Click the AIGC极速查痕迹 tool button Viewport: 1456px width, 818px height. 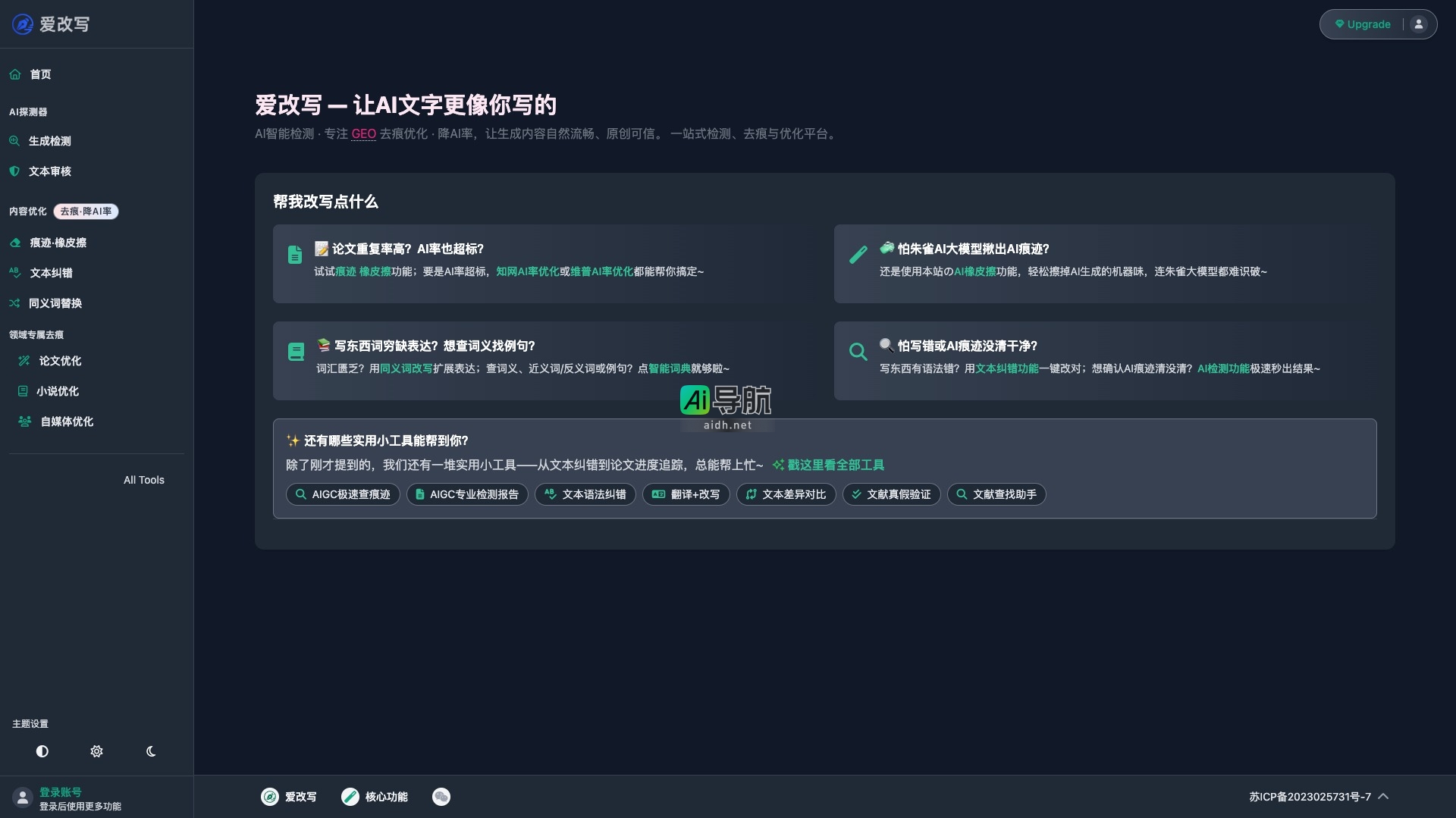[343, 494]
